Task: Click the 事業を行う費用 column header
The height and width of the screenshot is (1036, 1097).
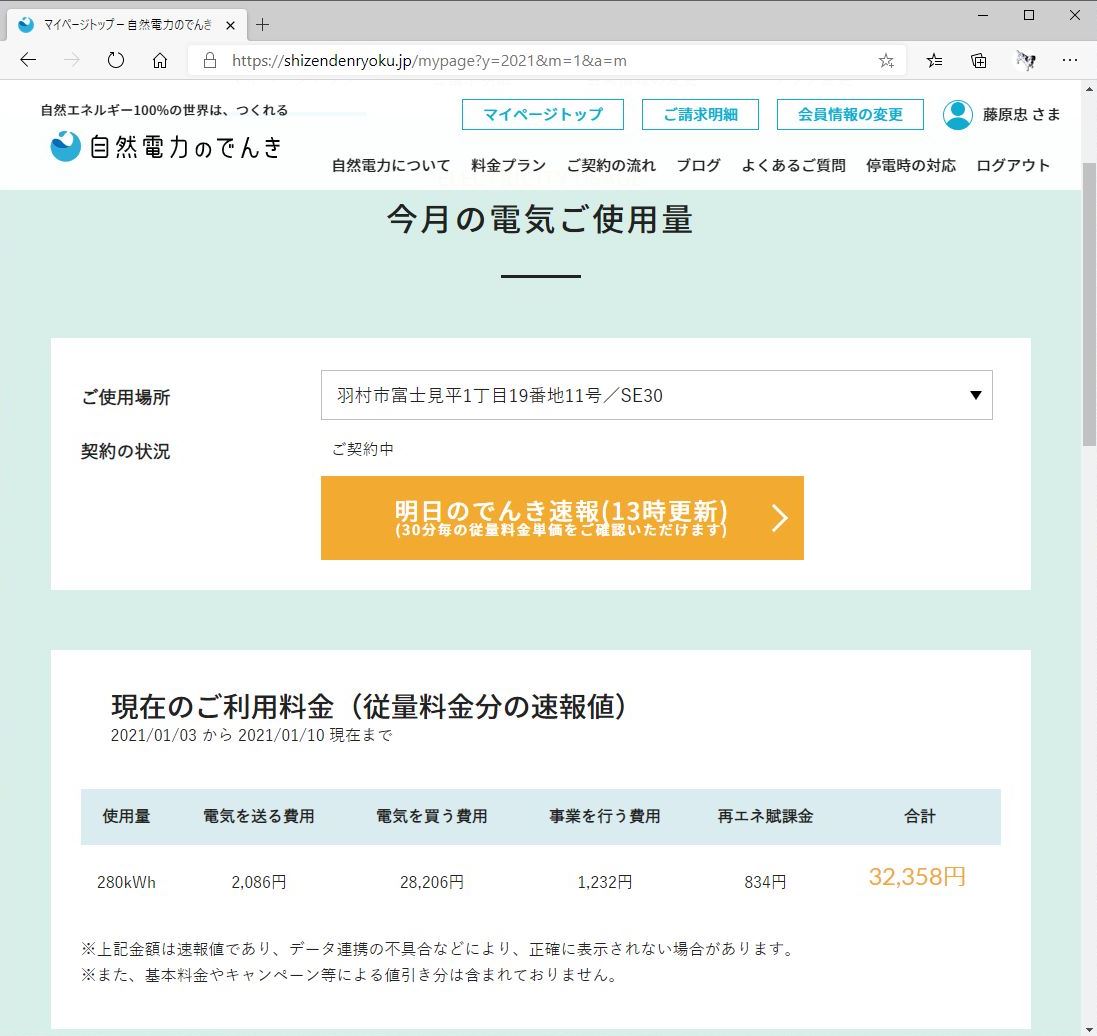Action: tap(604, 816)
